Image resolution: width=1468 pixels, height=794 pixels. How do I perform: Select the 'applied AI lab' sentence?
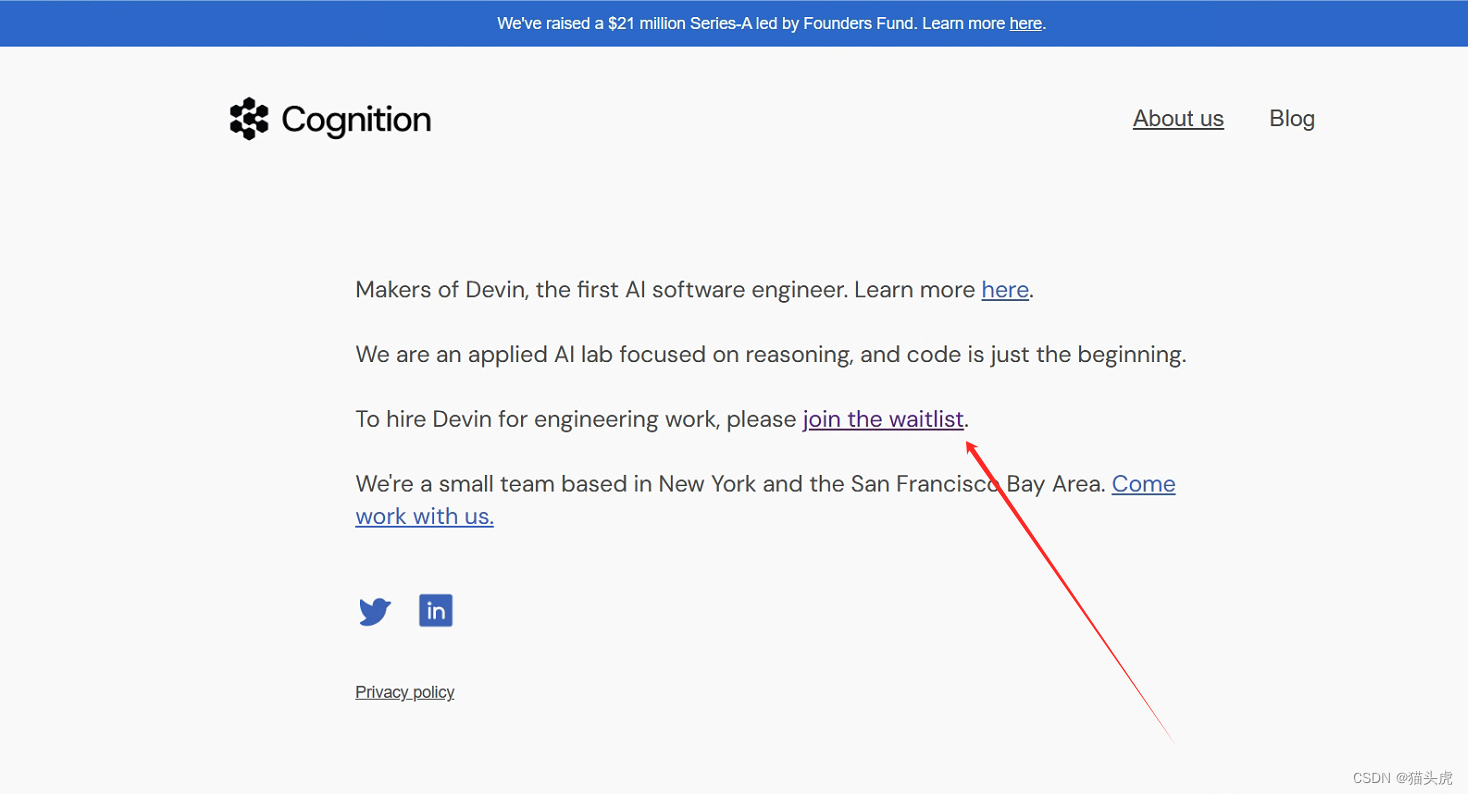point(771,355)
